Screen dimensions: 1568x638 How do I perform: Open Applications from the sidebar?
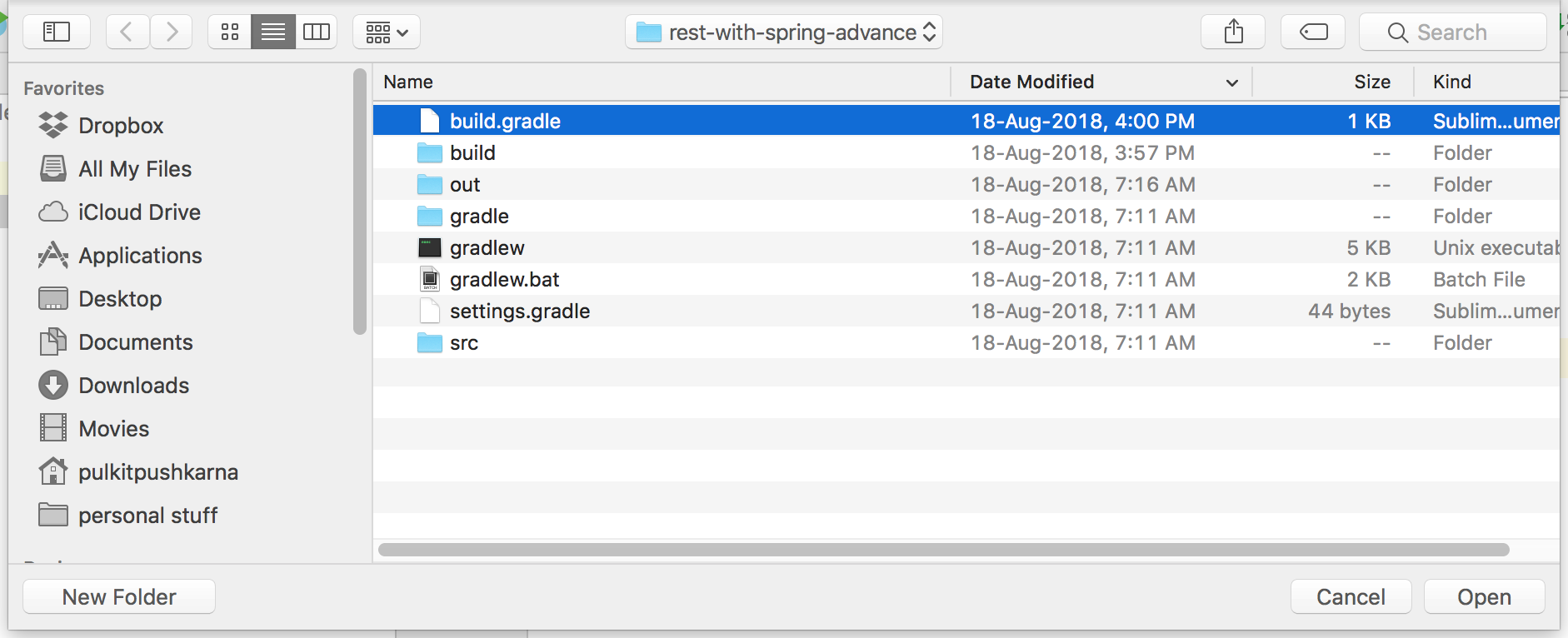tap(120, 255)
